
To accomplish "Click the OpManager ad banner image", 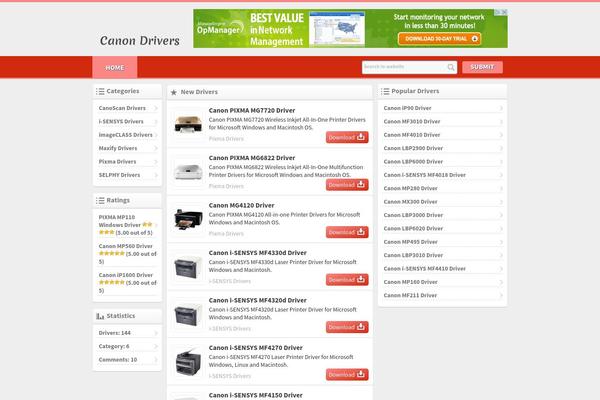I will coord(351,29).
